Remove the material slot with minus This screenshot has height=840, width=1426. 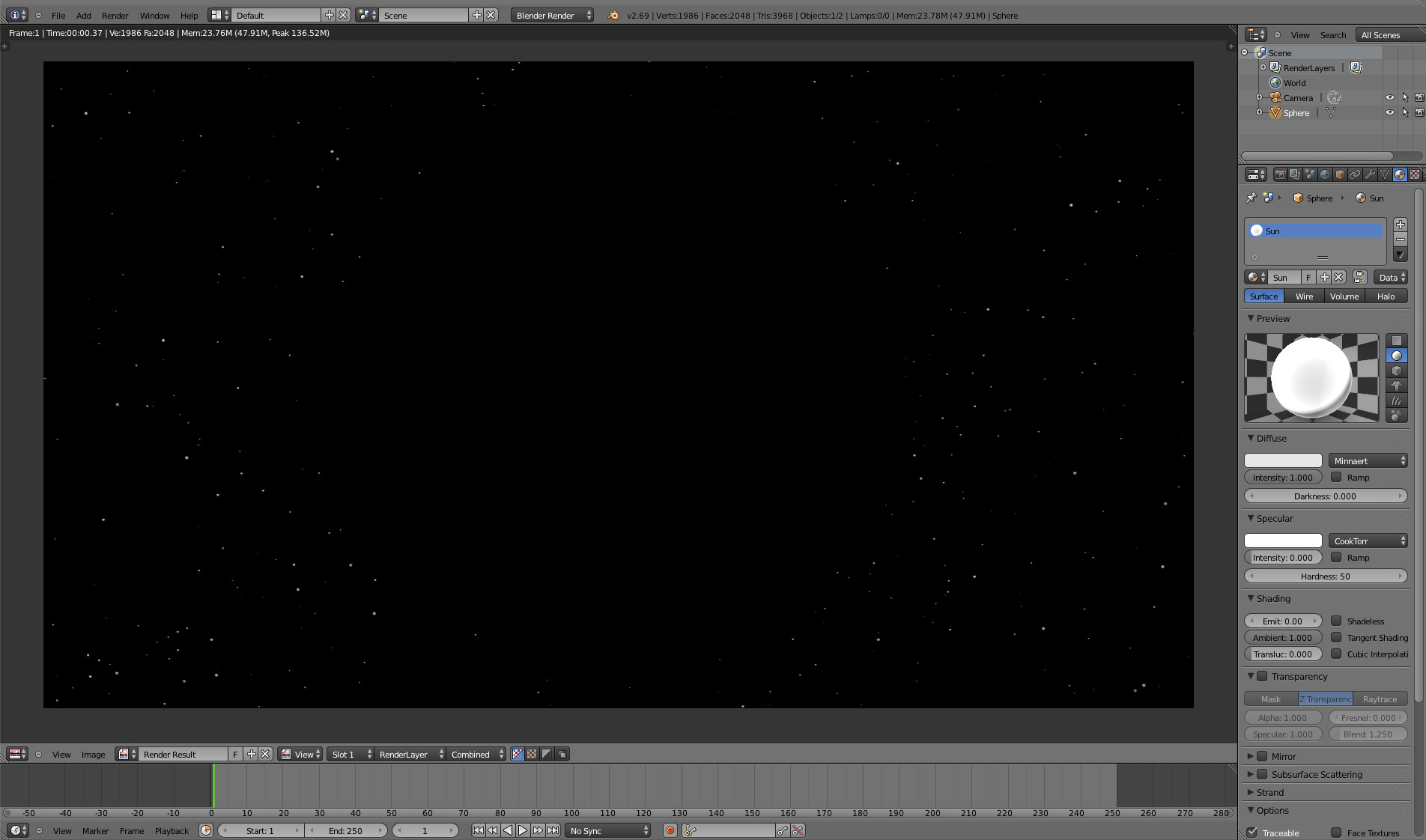coord(1401,240)
